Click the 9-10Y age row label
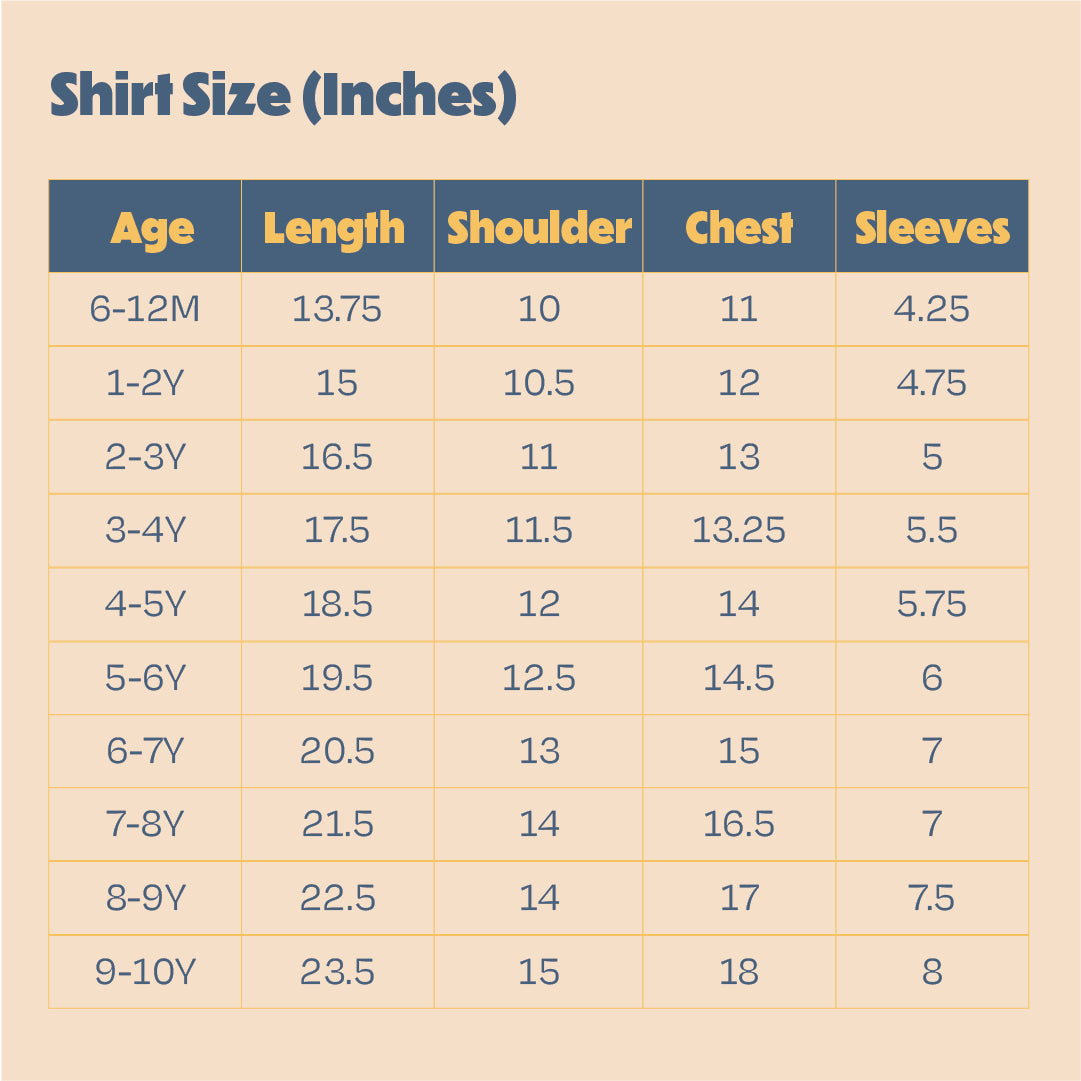Image resolution: width=1081 pixels, height=1081 pixels. tap(145, 971)
